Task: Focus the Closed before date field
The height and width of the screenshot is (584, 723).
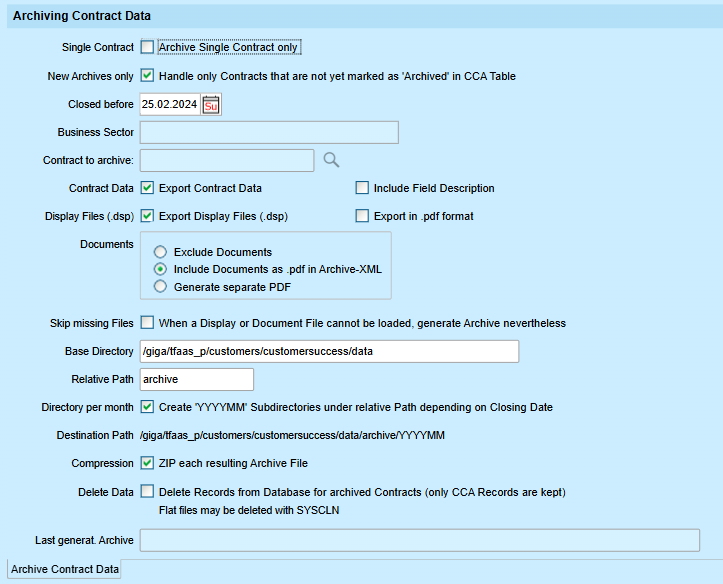Action: [x=170, y=105]
